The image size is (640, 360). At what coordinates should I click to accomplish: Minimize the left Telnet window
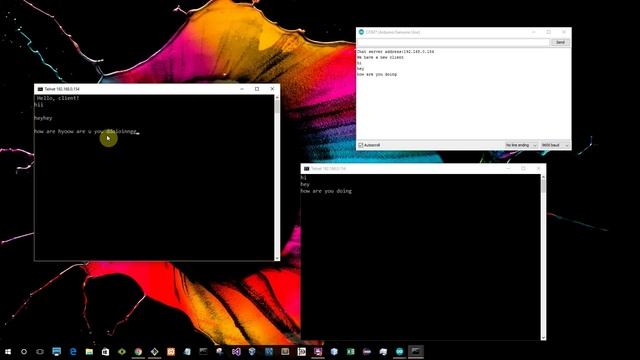242,89
